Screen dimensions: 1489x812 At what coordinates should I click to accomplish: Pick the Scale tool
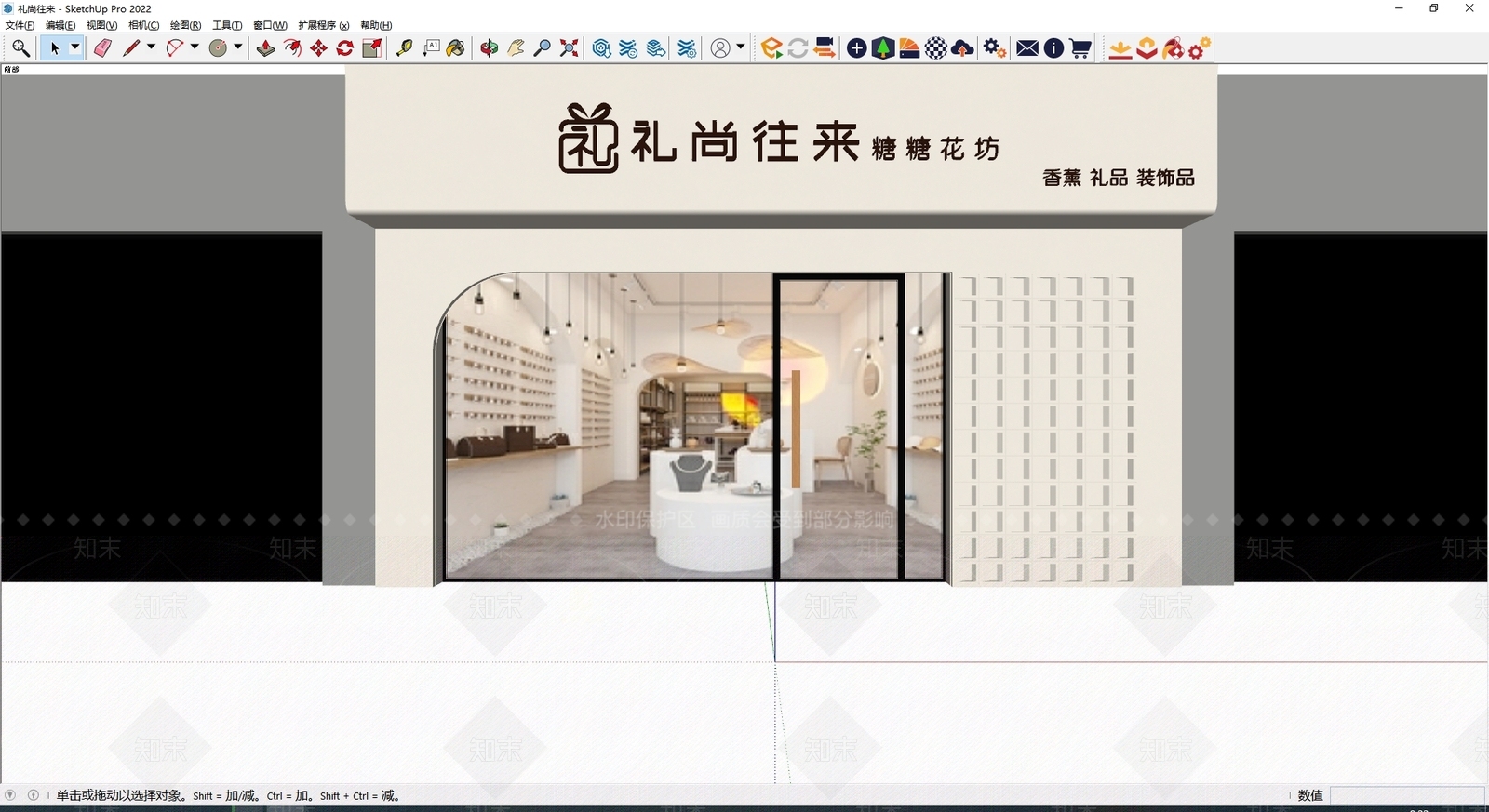pyautogui.click(x=371, y=48)
